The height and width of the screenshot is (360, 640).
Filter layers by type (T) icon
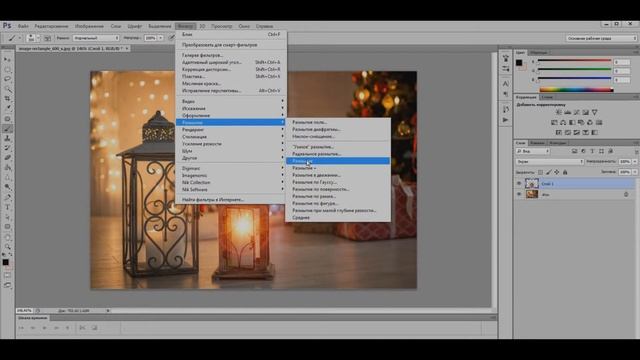point(592,151)
